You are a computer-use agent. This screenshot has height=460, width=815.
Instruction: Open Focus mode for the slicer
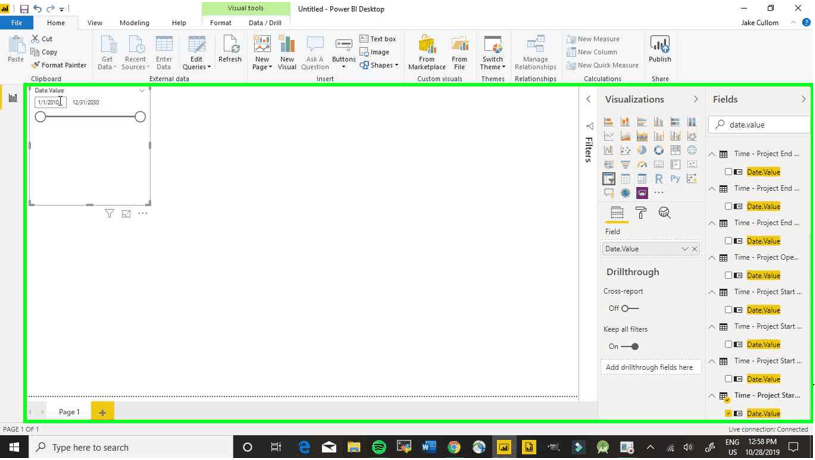tap(126, 214)
